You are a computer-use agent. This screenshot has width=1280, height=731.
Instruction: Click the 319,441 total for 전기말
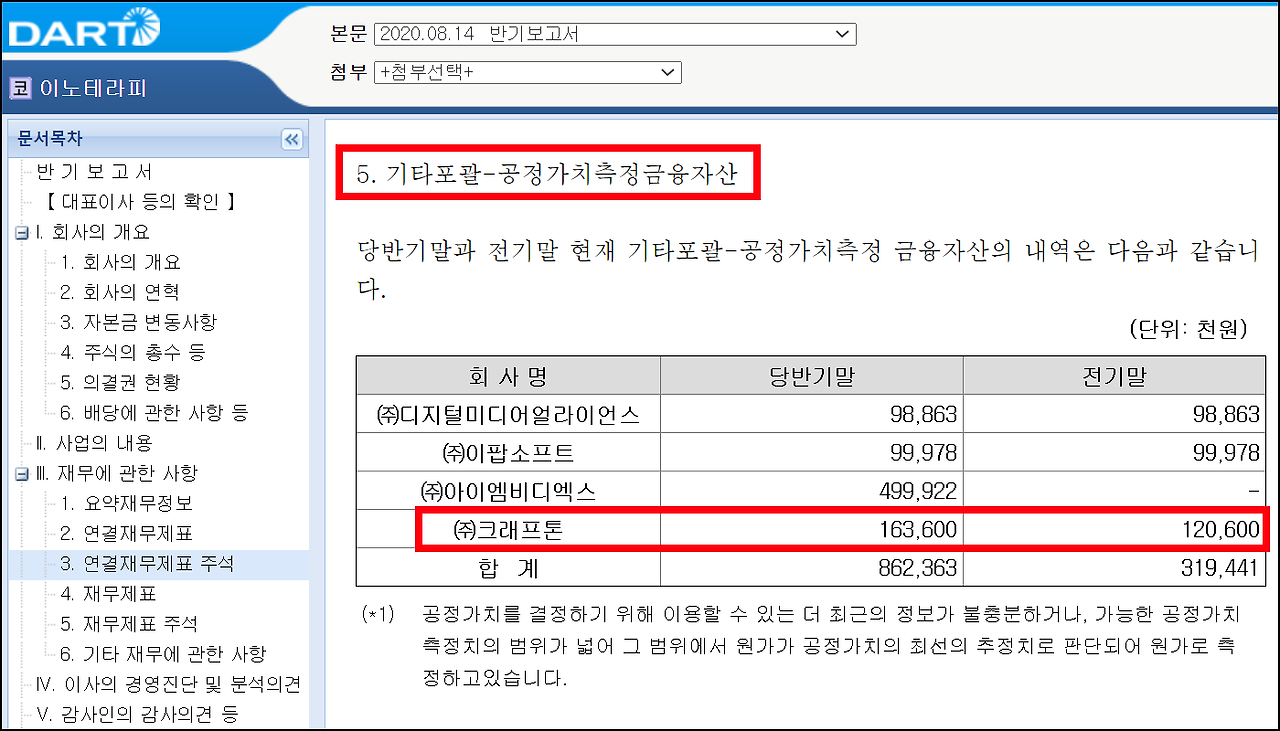pos(1220,568)
